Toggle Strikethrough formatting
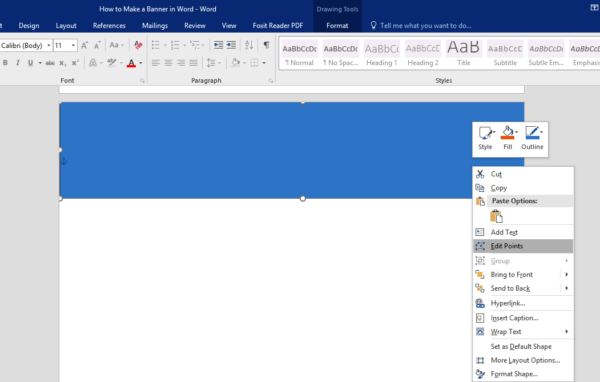Image resolution: width=600 pixels, height=382 pixels. 50,63
